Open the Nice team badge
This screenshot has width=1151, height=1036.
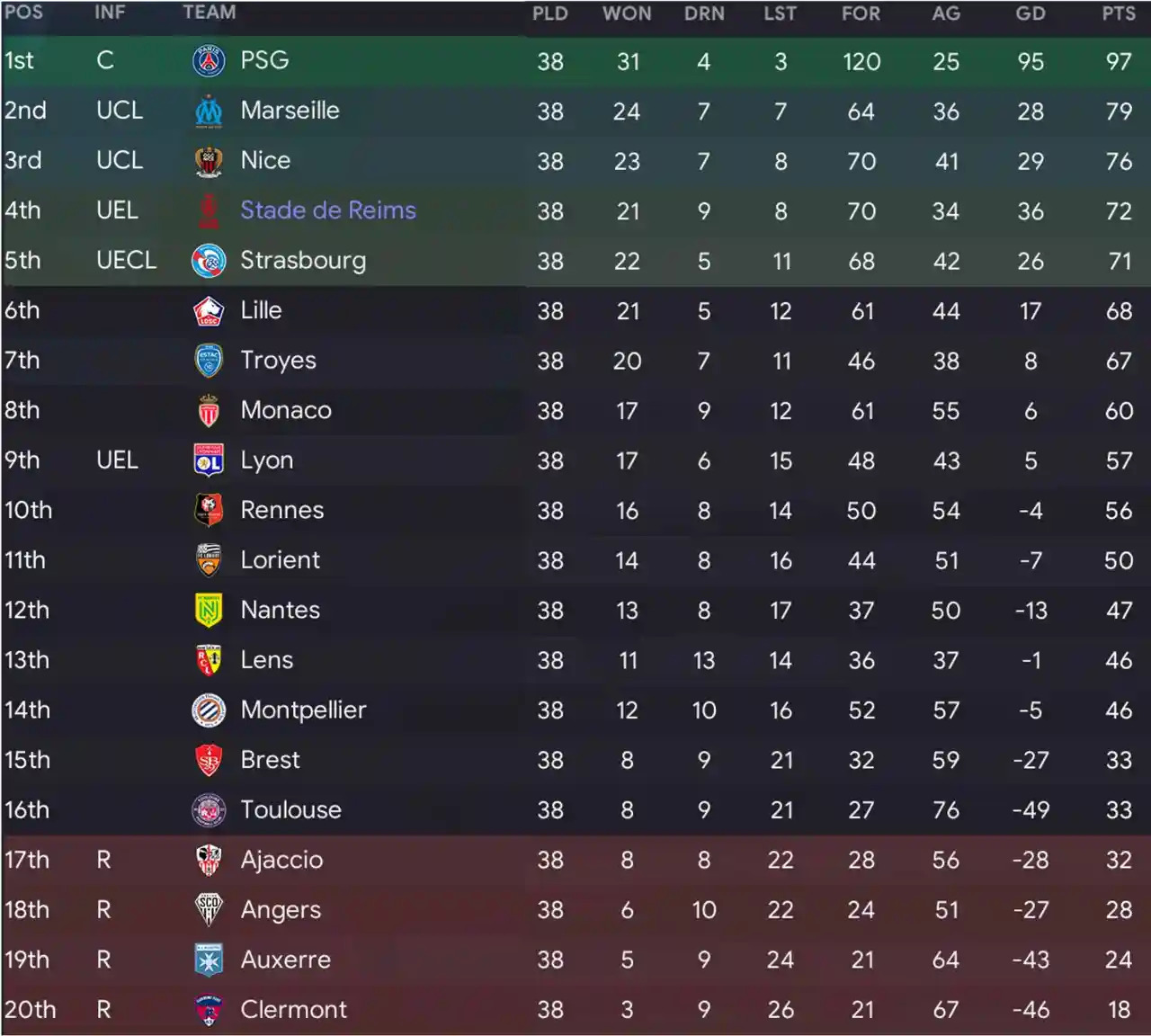point(209,161)
